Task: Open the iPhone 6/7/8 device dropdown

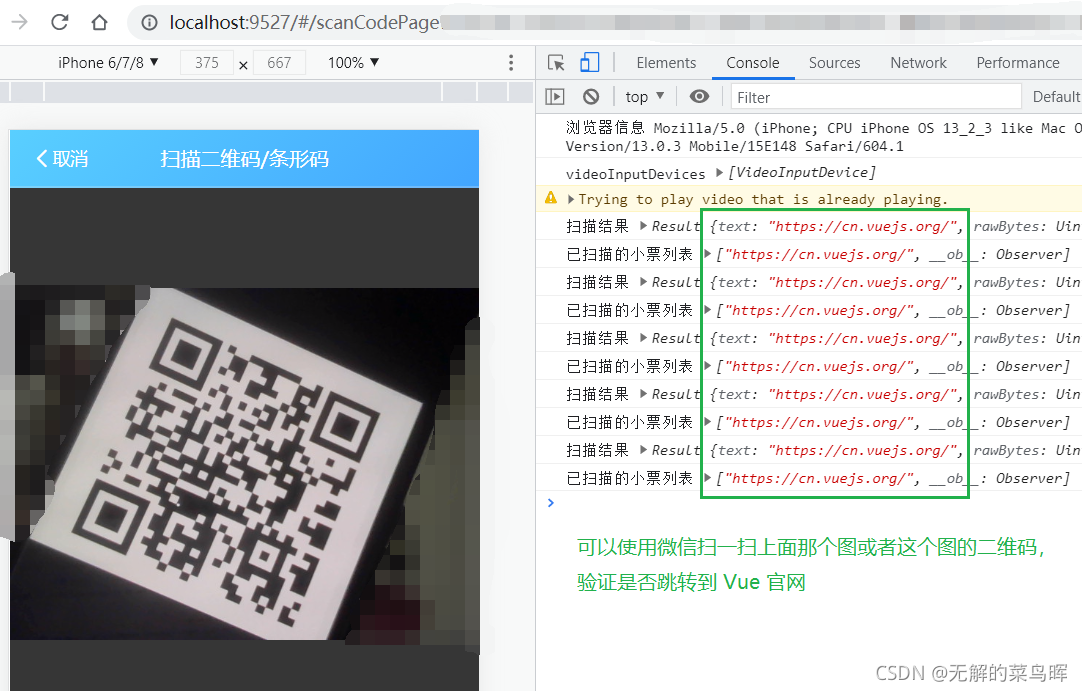Action: [x=108, y=63]
